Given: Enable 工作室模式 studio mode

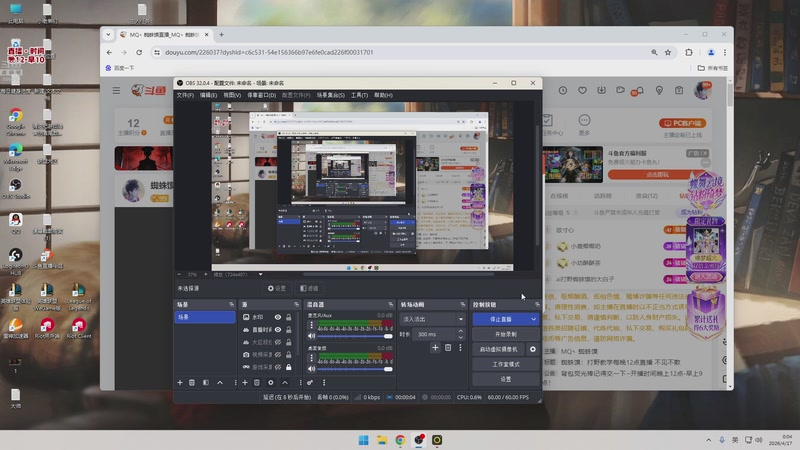Looking at the screenshot, I should click(506, 364).
